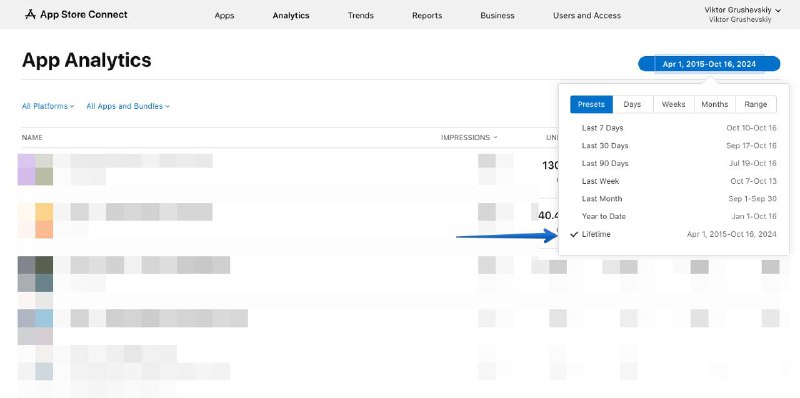Click the date range button Apr 1, 2015-Oct 16, 2024
The height and width of the screenshot is (398, 800).
pyautogui.click(x=709, y=64)
